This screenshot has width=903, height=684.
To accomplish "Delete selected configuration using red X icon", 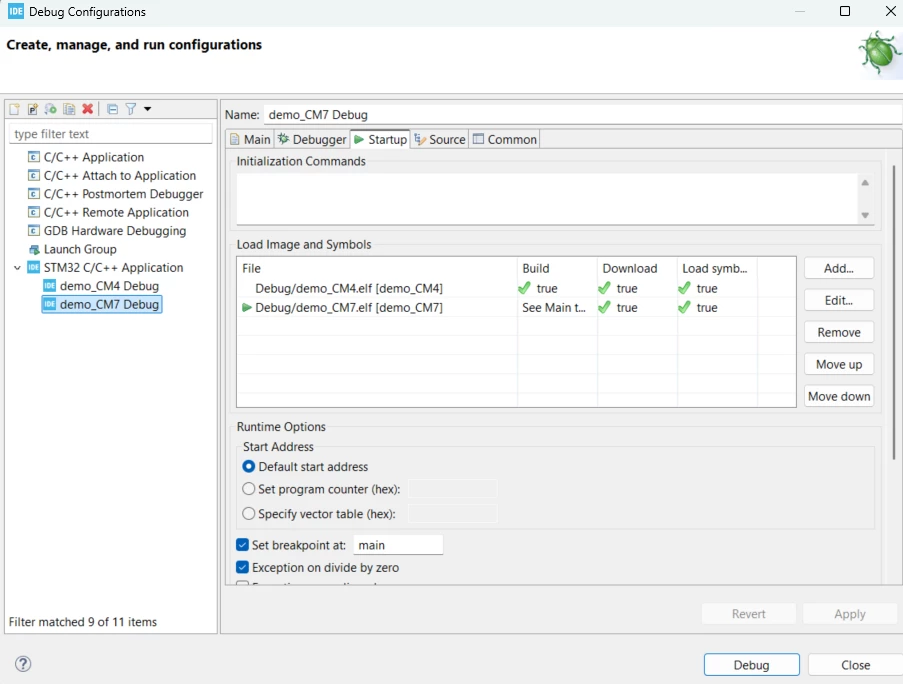I will (88, 109).
